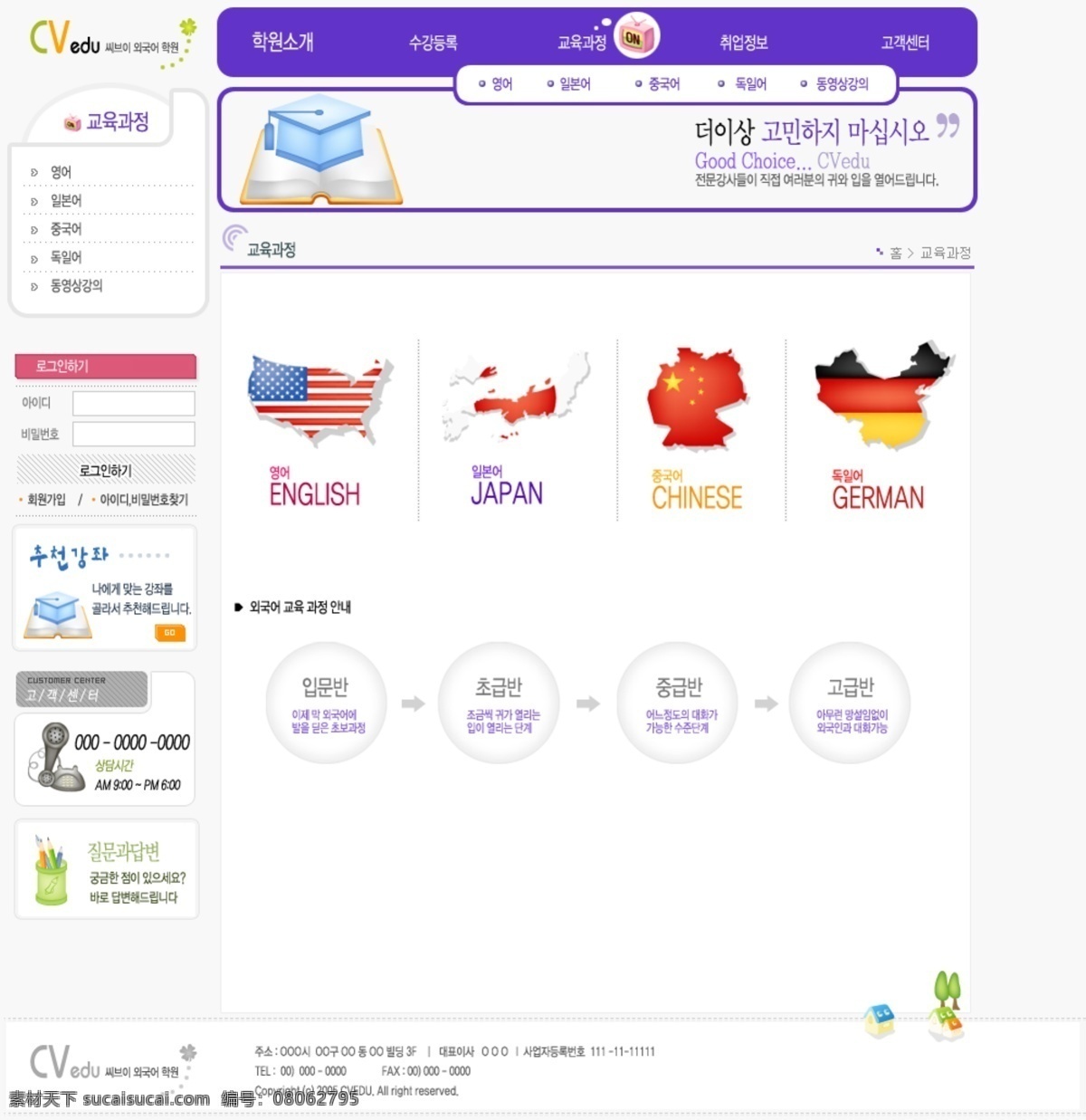Click the phone number 000-0000-0000
Viewport: 1086px width, 1120px height.
coord(132,742)
